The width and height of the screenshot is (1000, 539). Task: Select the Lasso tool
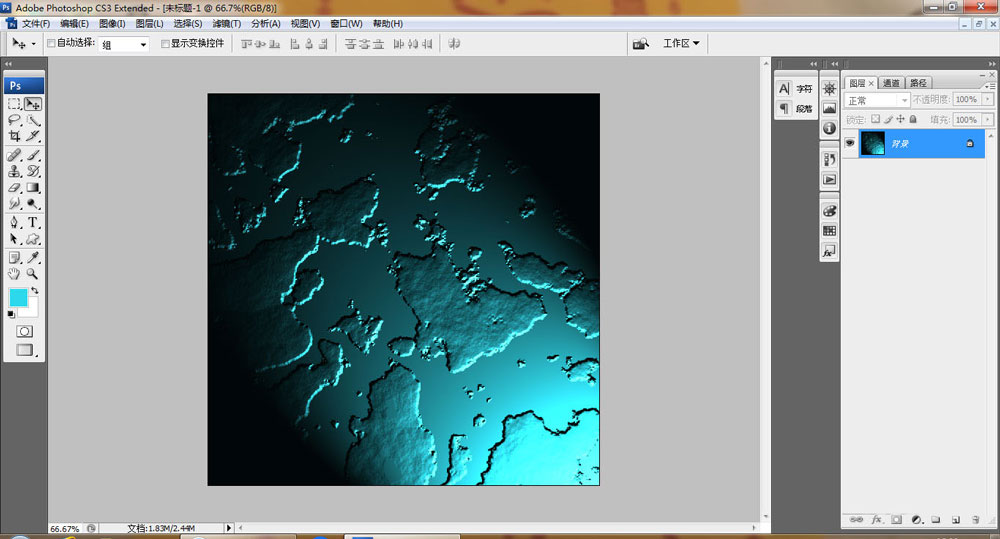(x=15, y=120)
